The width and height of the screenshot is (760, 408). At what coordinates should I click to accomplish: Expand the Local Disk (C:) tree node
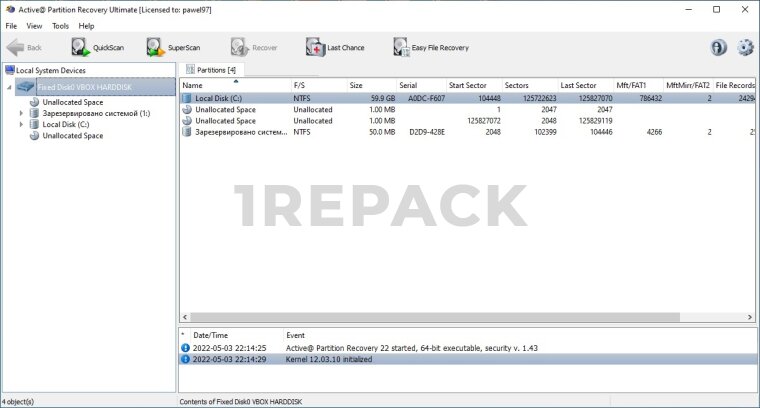22,124
